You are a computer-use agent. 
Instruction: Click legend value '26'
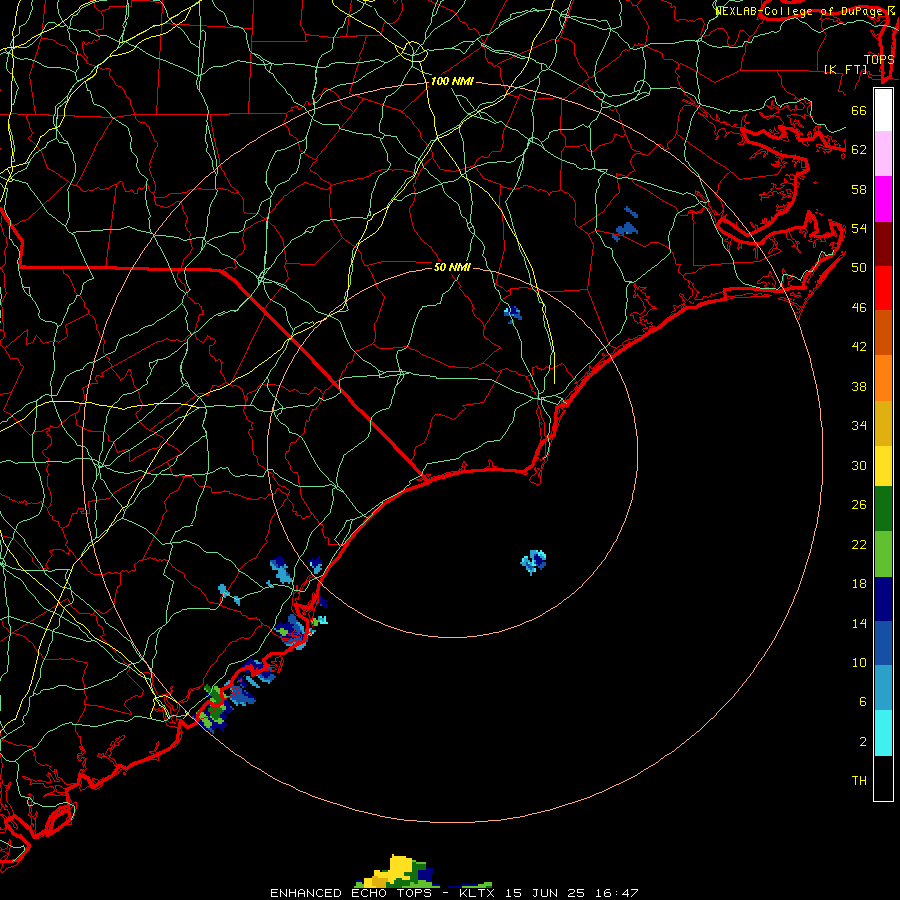coord(859,505)
